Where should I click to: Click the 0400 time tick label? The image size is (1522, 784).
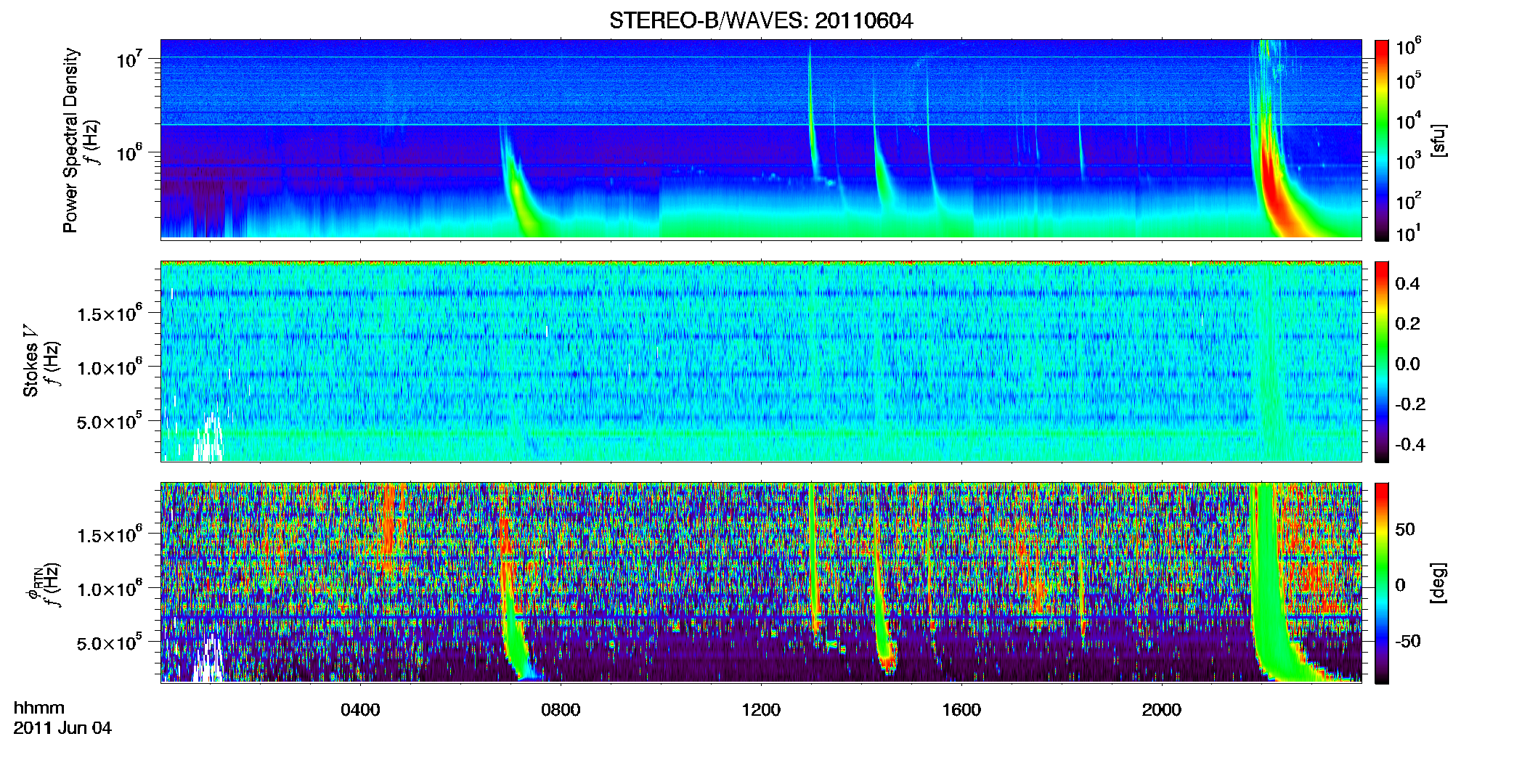(x=360, y=709)
